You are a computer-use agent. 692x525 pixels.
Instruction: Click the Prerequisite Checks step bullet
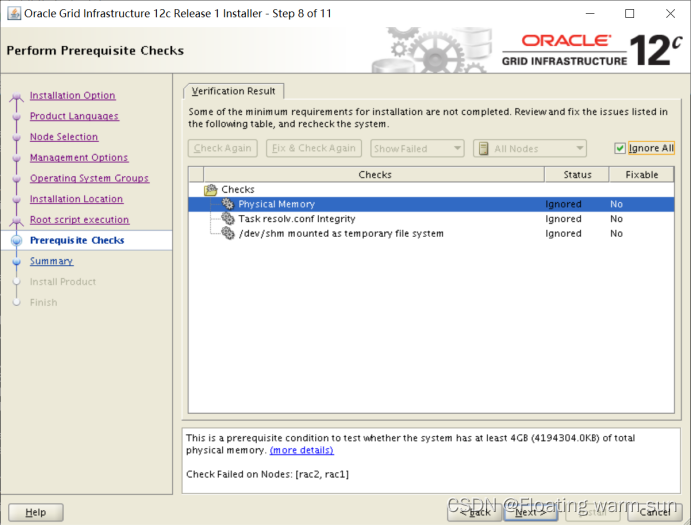pyautogui.click(x=17, y=240)
